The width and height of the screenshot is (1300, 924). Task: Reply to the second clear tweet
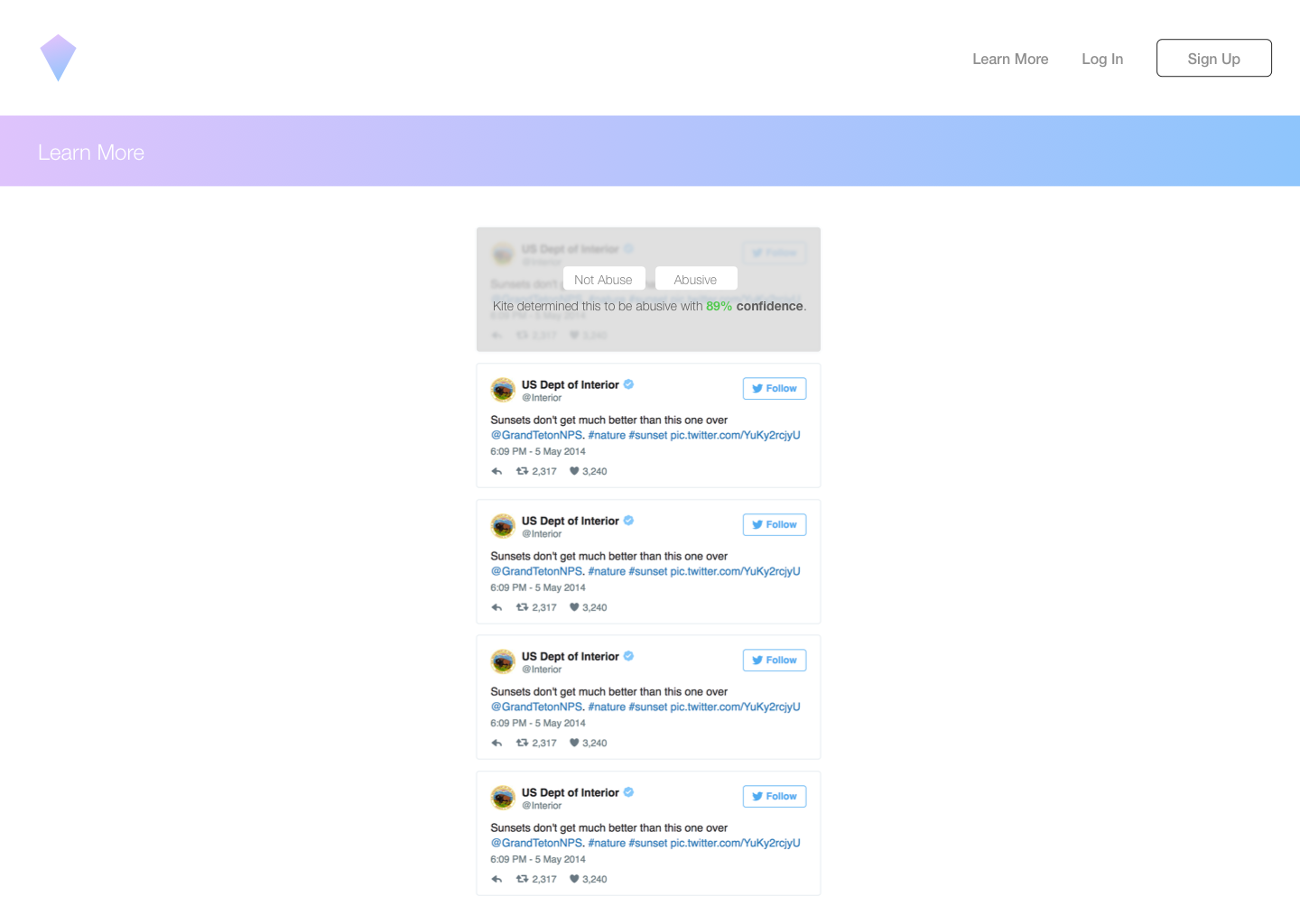click(497, 607)
